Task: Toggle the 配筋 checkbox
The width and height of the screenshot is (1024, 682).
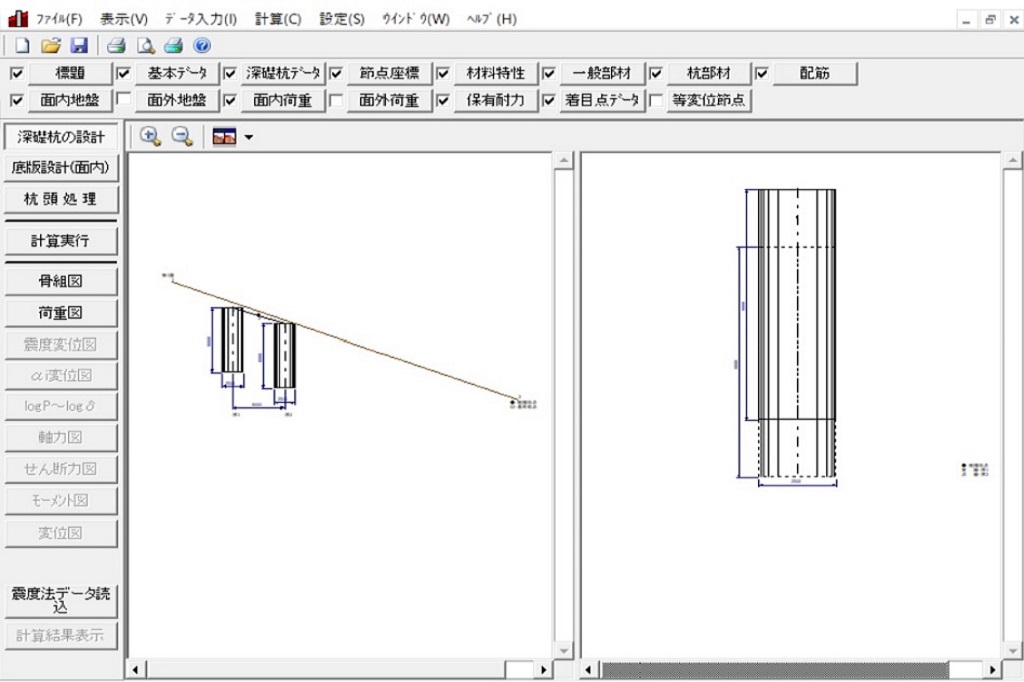Action: tap(762, 73)
